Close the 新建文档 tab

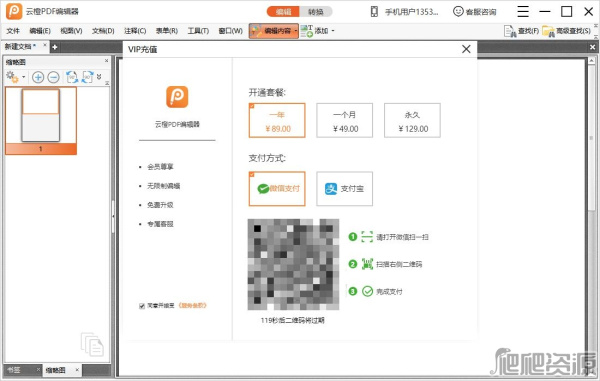pyautogui.click(x=45, y=45)
